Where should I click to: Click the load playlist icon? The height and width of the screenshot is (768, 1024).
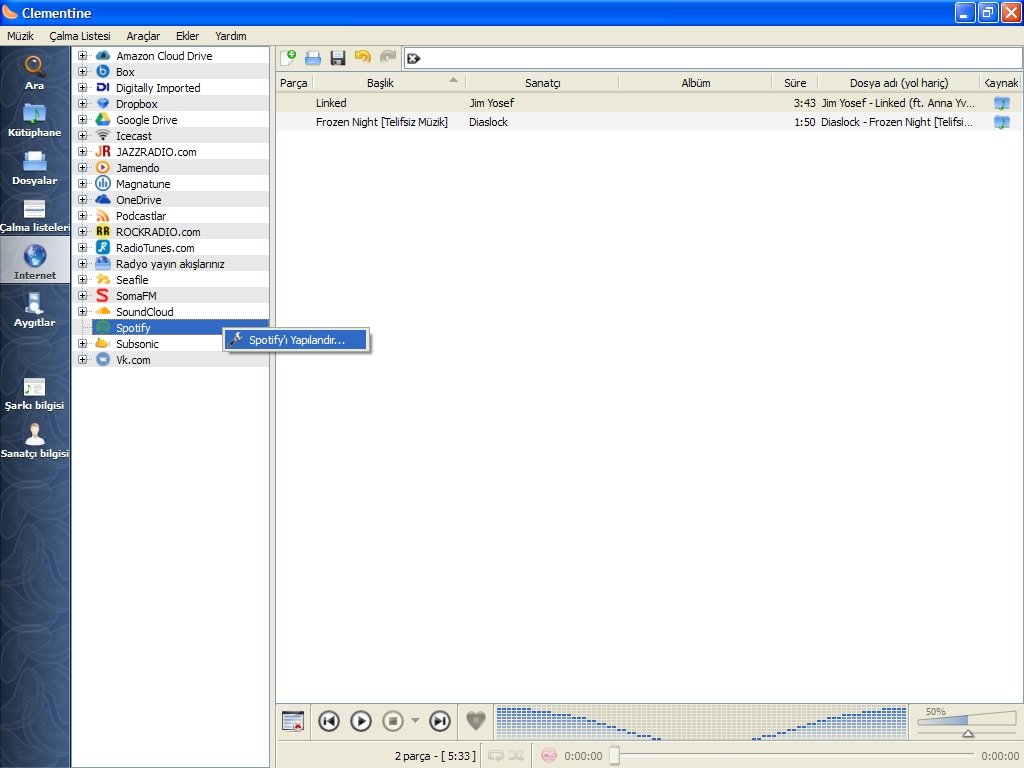point(313,58)
